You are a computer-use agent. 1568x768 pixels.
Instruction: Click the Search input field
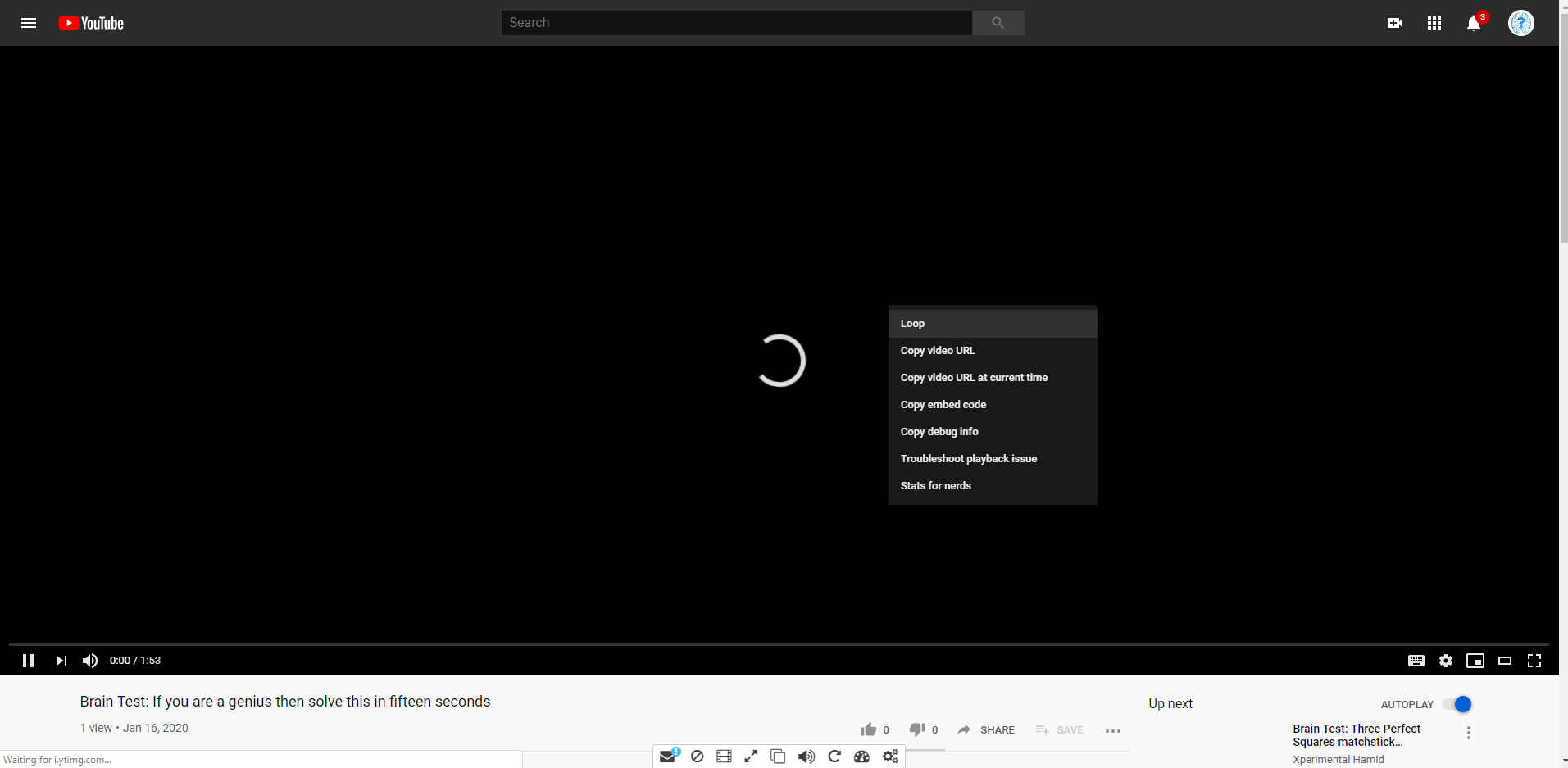(736, 22)
